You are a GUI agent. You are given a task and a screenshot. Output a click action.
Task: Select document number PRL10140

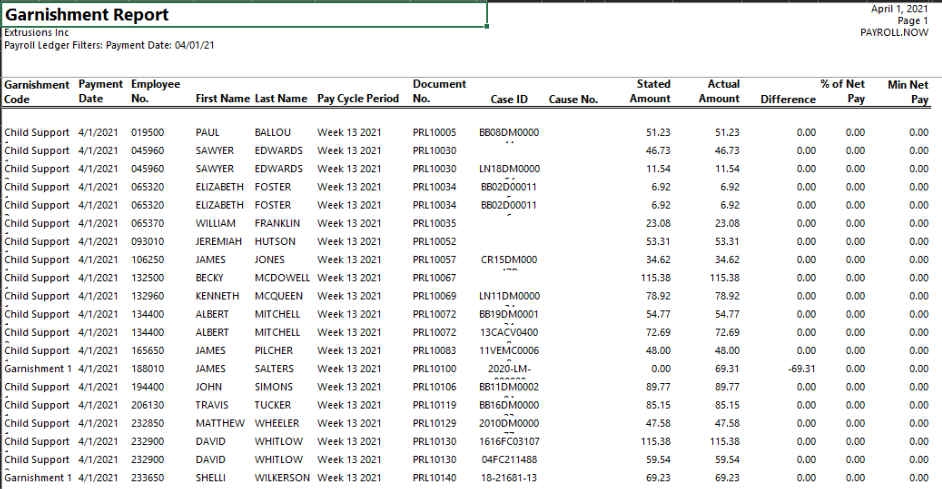(x=434, y=478)
